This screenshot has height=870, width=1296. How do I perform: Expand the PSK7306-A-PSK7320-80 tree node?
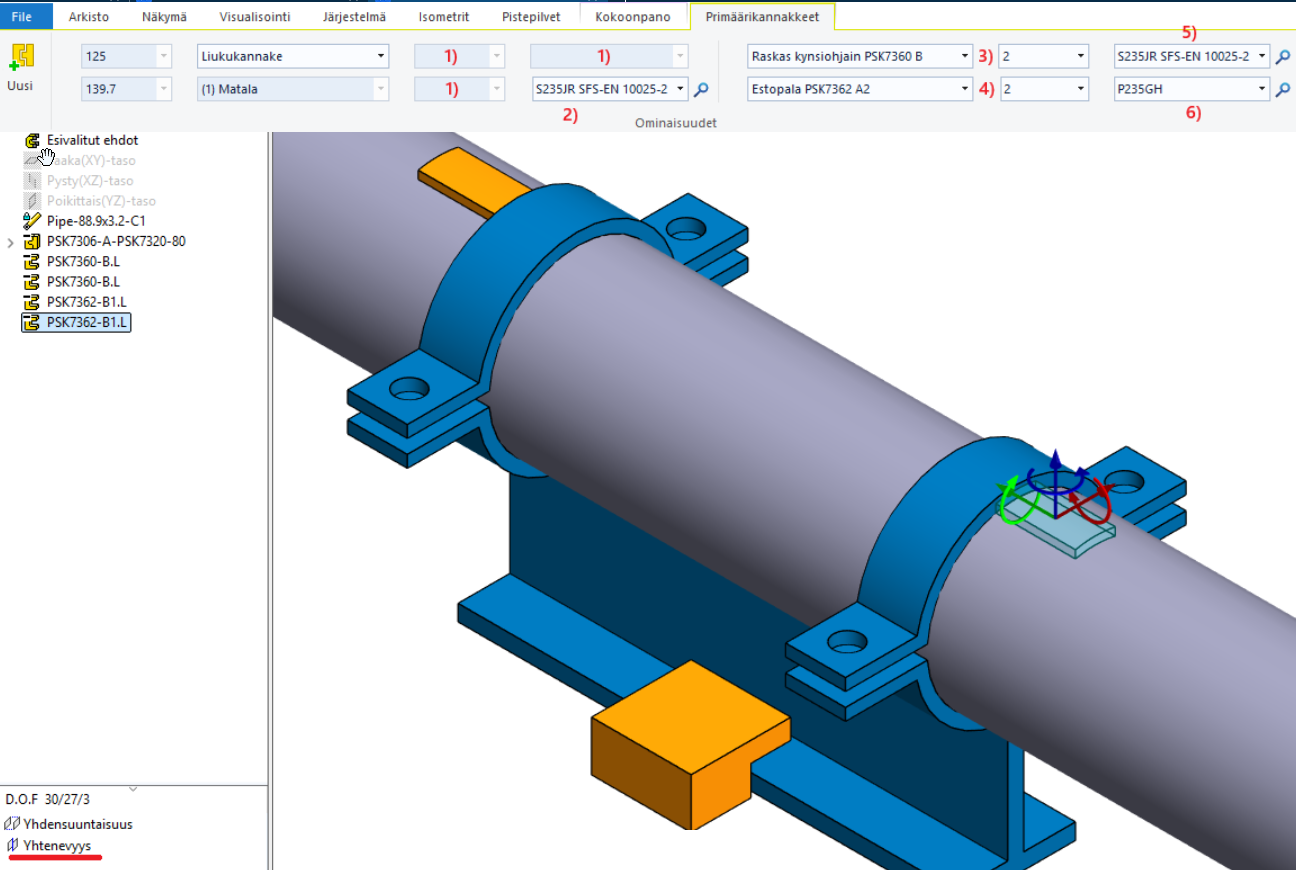[11, 242]
